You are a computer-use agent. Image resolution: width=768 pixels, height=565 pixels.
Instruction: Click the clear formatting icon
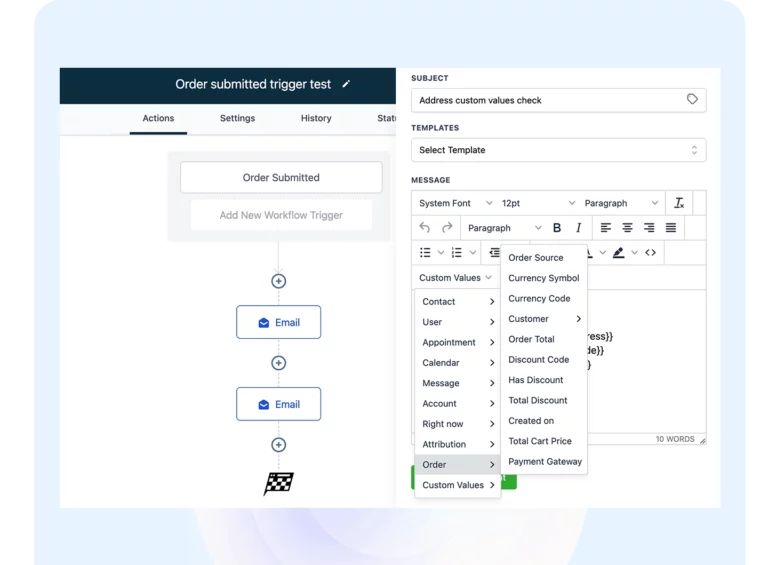679,203
